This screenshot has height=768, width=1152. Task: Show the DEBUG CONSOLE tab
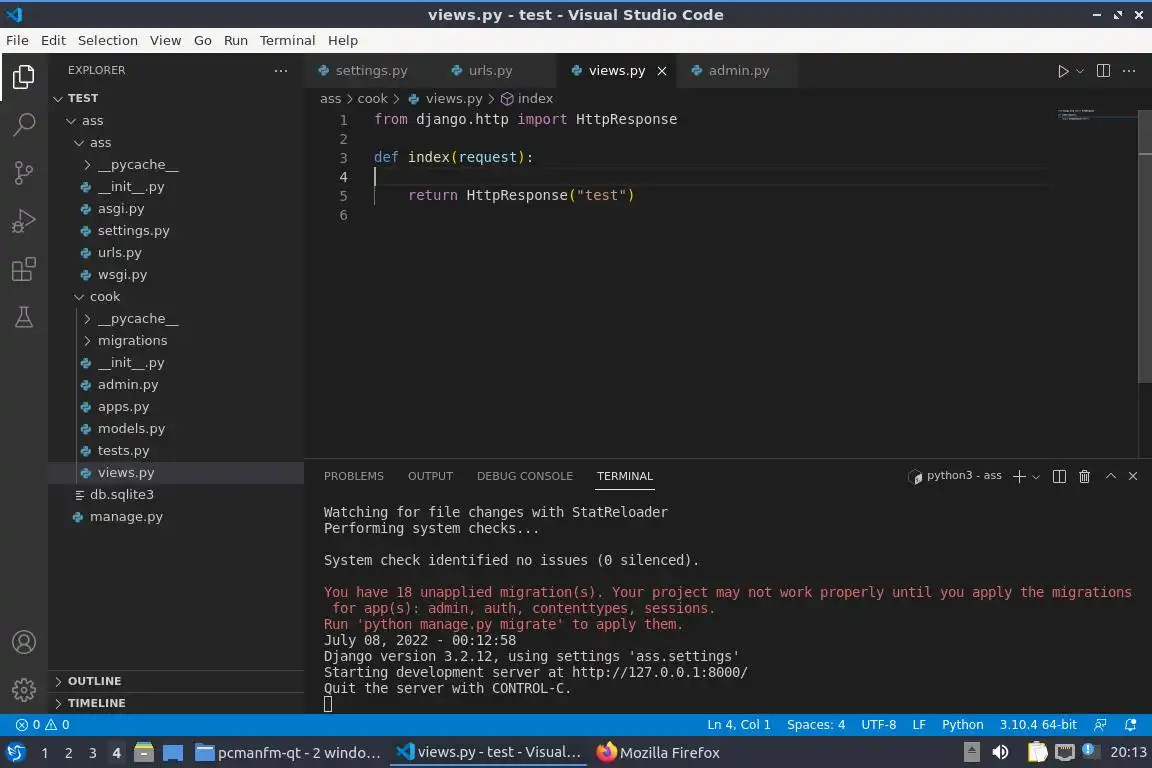pos(525,476)
